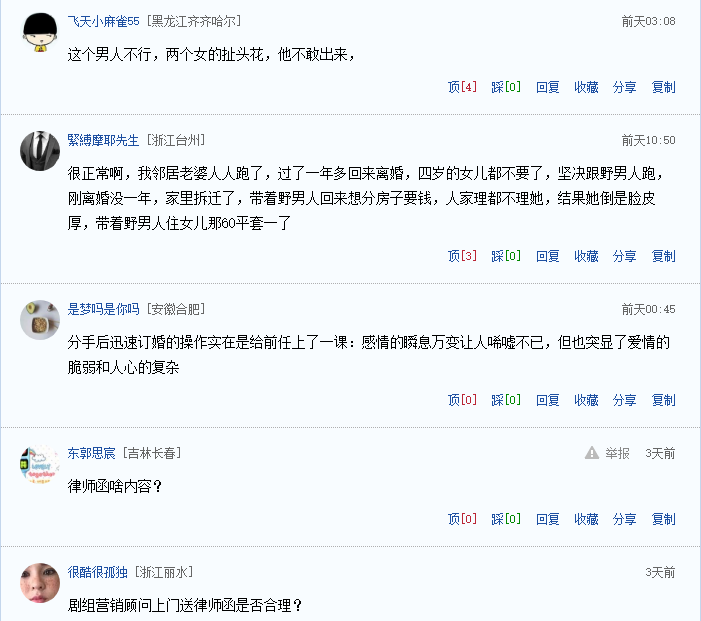Open username link 飞天小麻雀55
Viewport: 701px width, 621px height.
click(x=103, y=21)
